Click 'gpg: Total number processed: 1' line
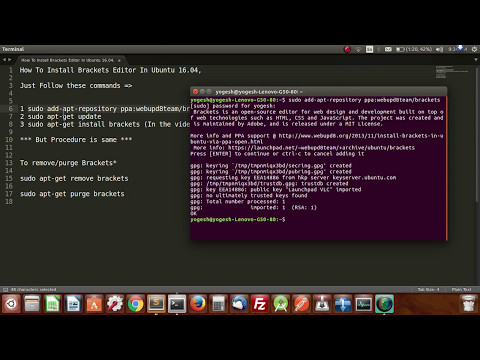This screenshot has height=360, width=480. pyautogui.click(x=238, y=201)
